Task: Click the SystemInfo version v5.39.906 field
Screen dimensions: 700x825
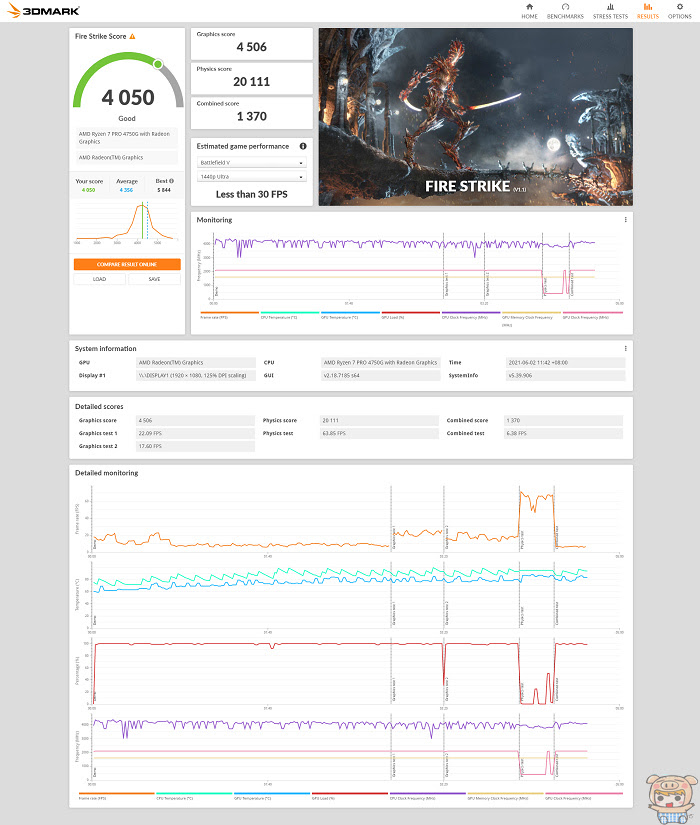Action: point(565,376)
